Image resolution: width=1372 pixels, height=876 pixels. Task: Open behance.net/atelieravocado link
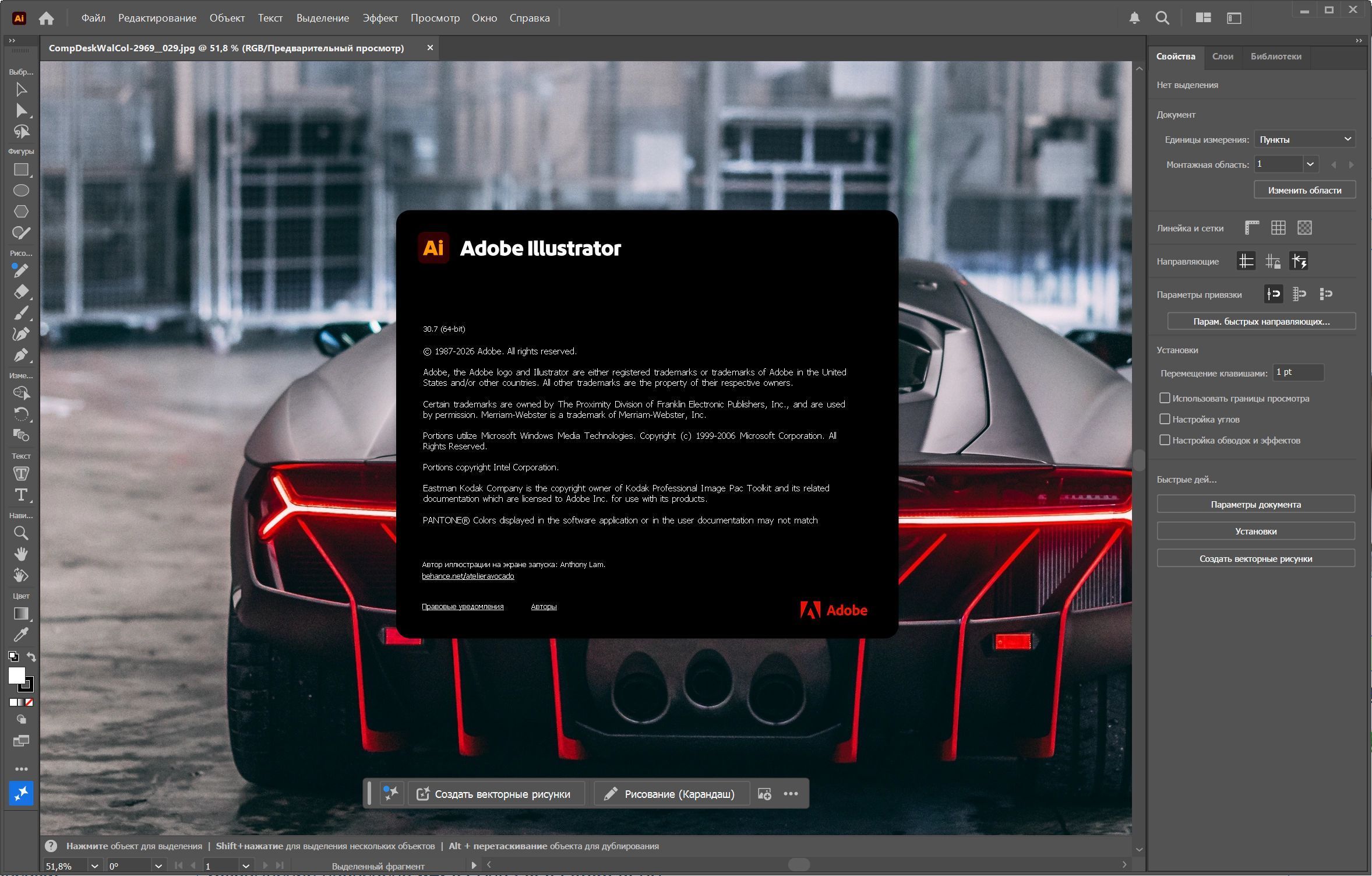468,576
